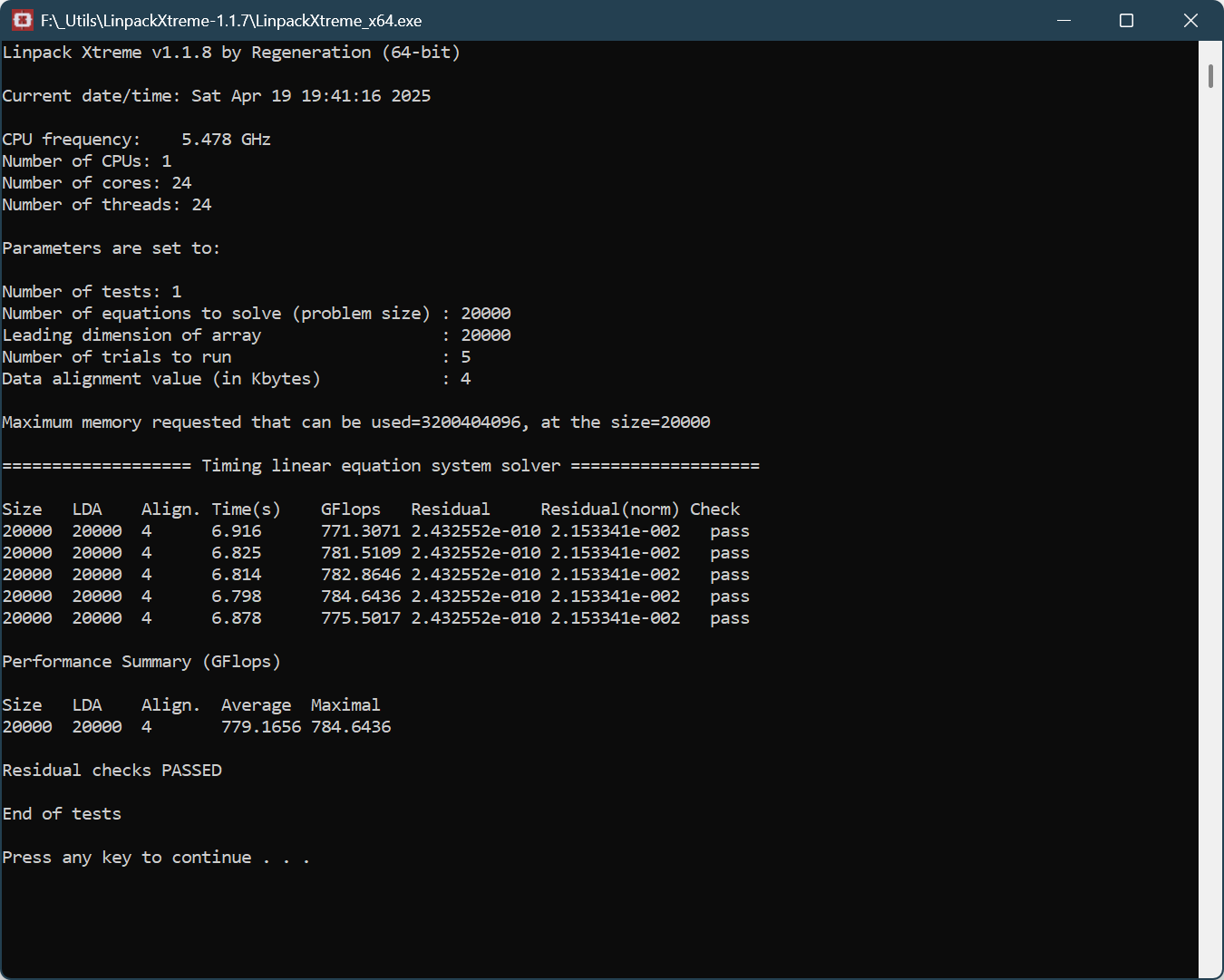The height and width of the screenshot is (980, 1224).
Task: Click the GFlops value 771.3071
Action: coord(361,531)
